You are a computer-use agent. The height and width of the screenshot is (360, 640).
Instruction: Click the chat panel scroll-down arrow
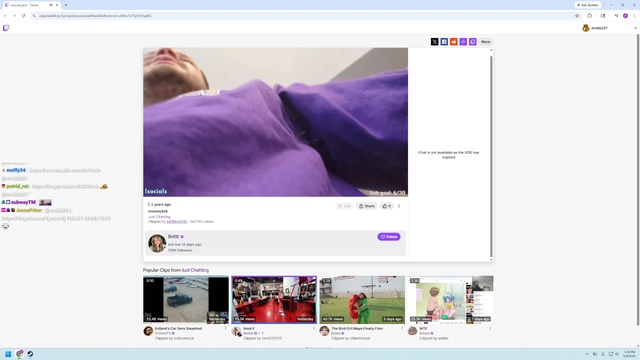point(491,260)
